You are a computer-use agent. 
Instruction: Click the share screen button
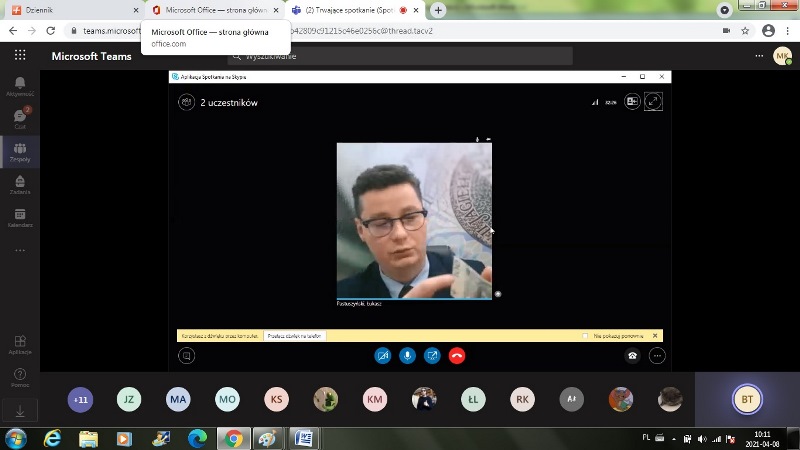click(432, 355)
